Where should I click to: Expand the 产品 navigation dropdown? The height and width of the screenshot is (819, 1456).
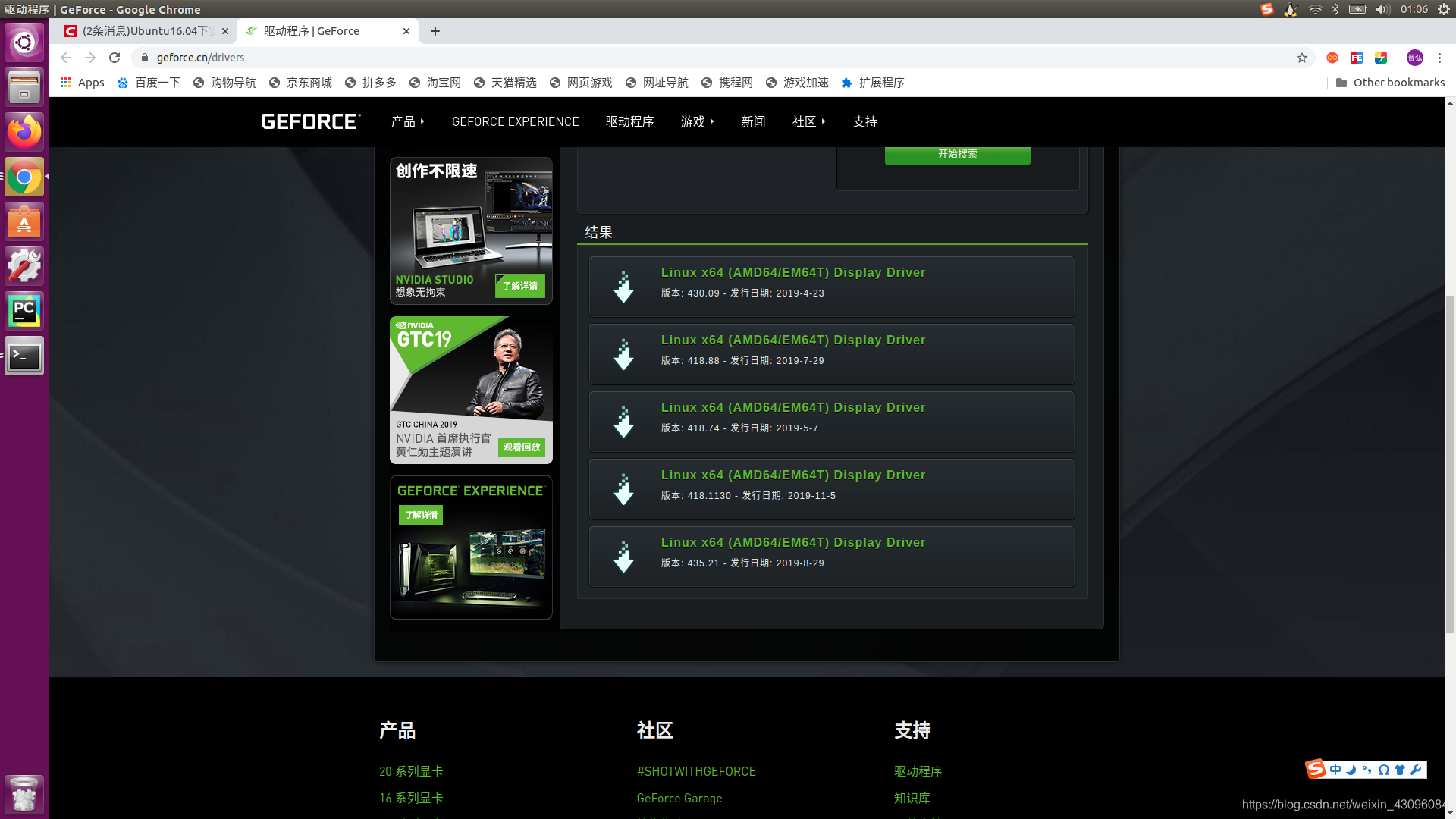(x=407, y=121)
